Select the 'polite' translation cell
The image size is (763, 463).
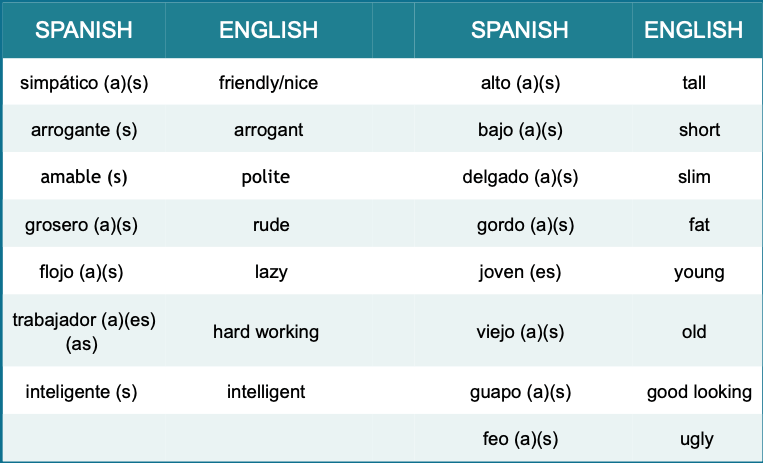pos(265,177)
